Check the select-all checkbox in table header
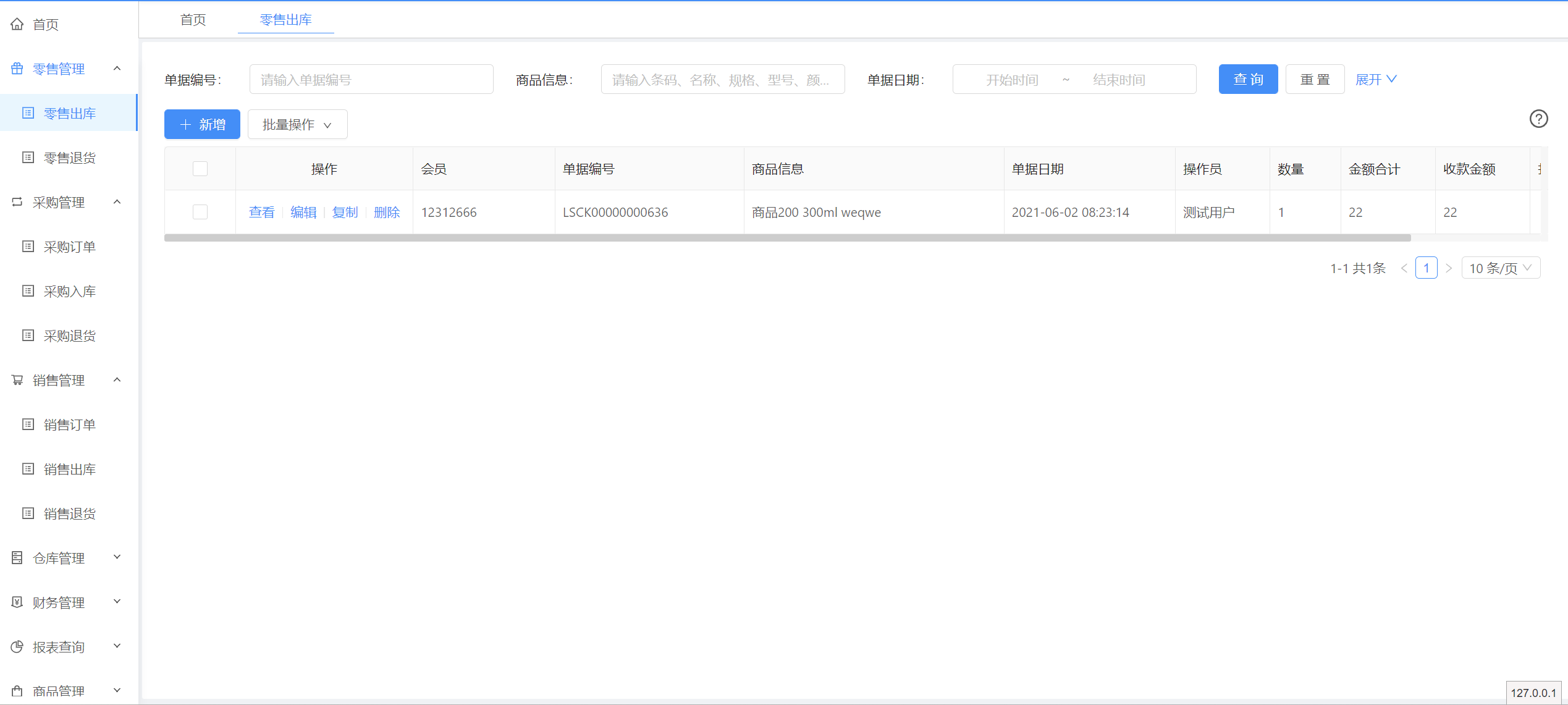The height and width of the screenshot is (705, 1568). coord(200,168)
